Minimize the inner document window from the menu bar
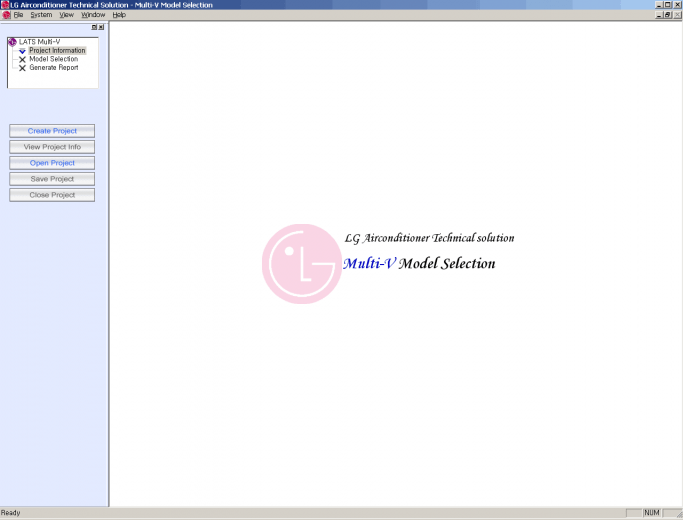Screen dimensions: 683x520 tap(659, 15)
